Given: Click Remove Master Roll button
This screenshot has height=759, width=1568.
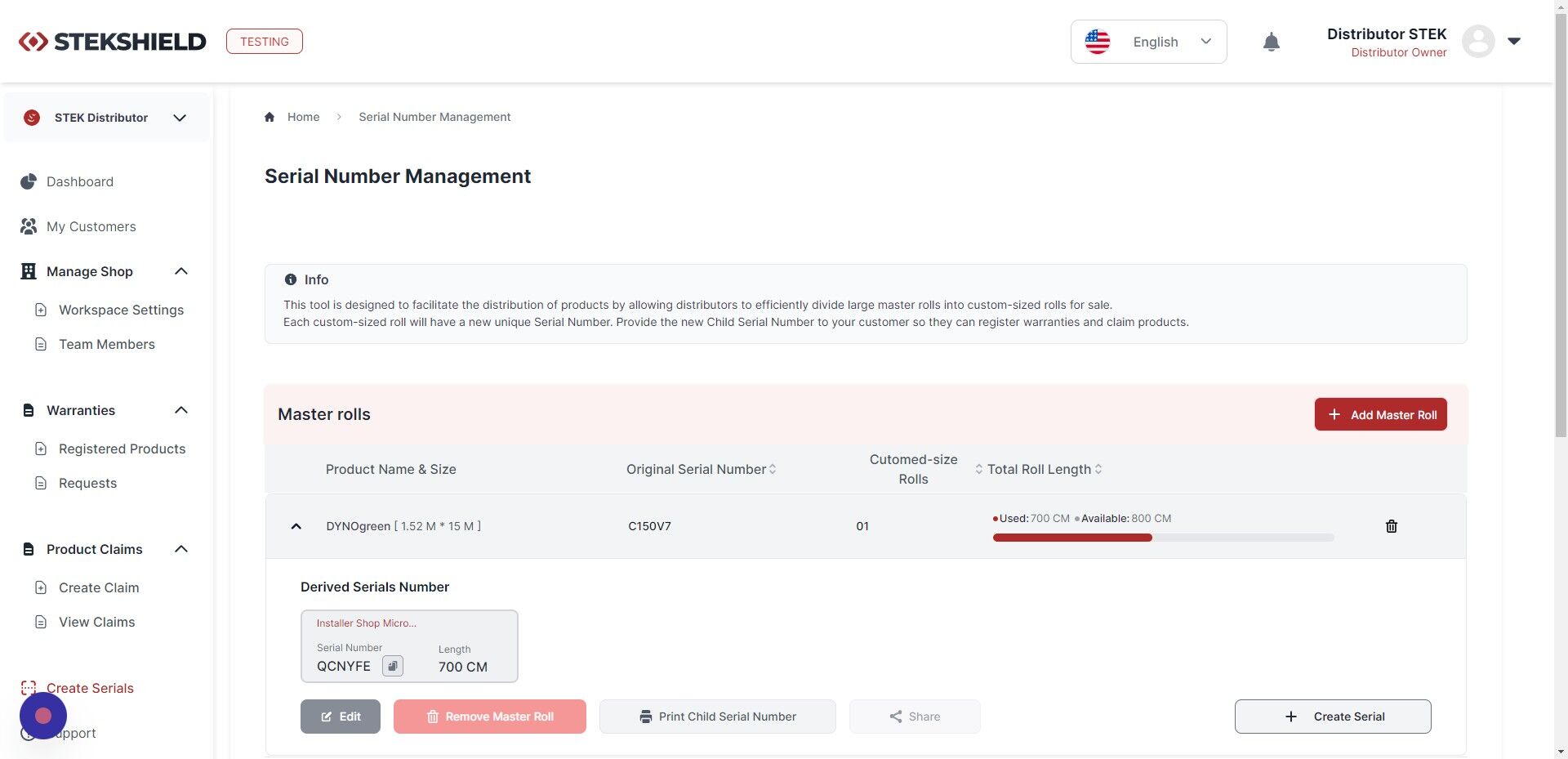Looking at the screenshot, I should click(x=490, y=717).
